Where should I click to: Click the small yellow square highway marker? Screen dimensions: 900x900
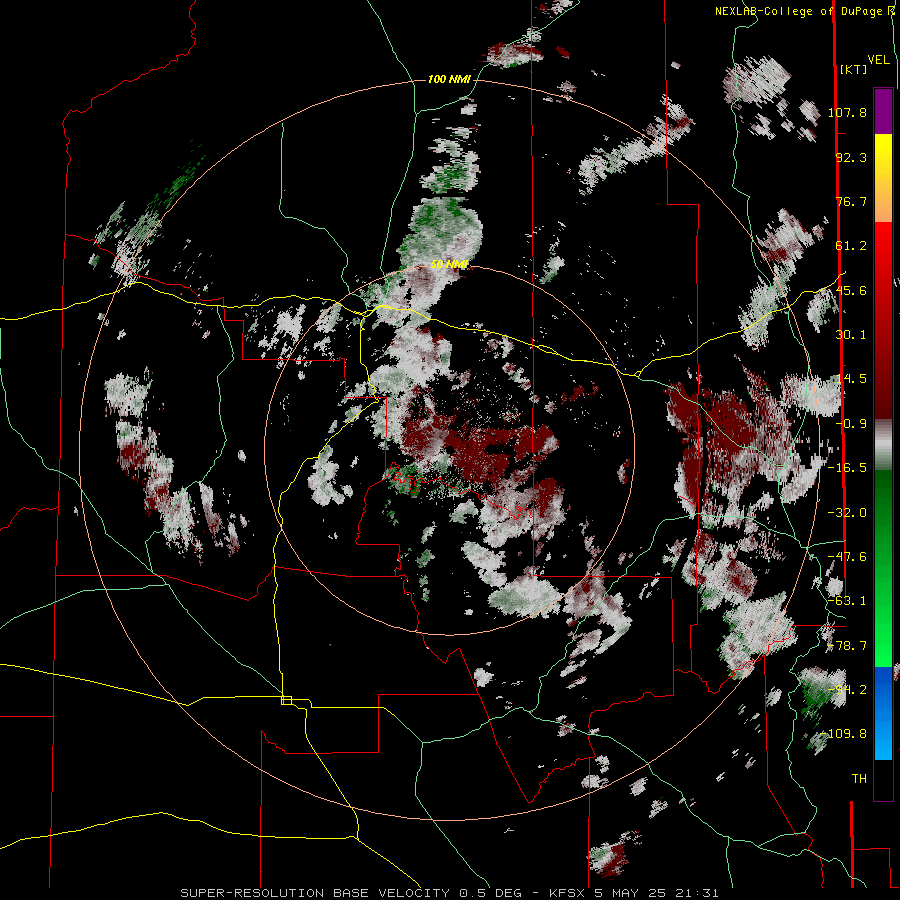286,700
